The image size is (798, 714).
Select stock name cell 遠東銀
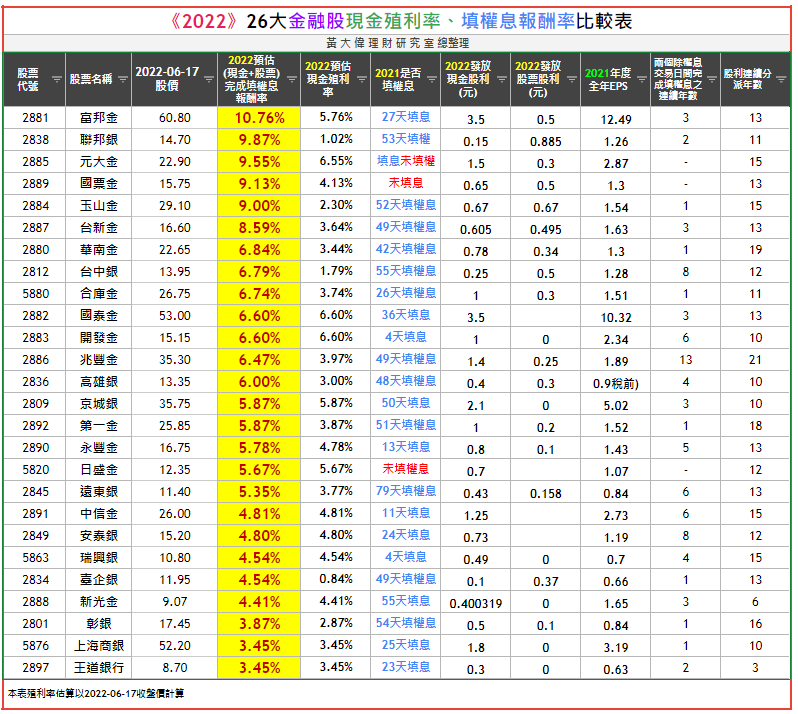[99, 492]
